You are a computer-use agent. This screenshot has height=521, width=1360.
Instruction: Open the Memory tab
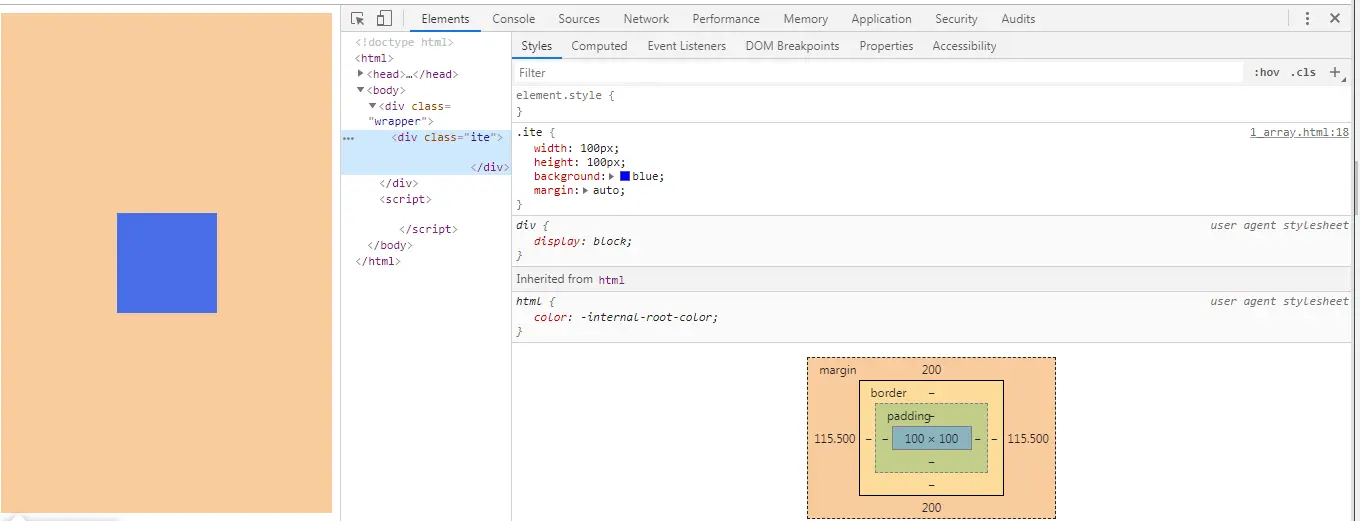point(805,19)
